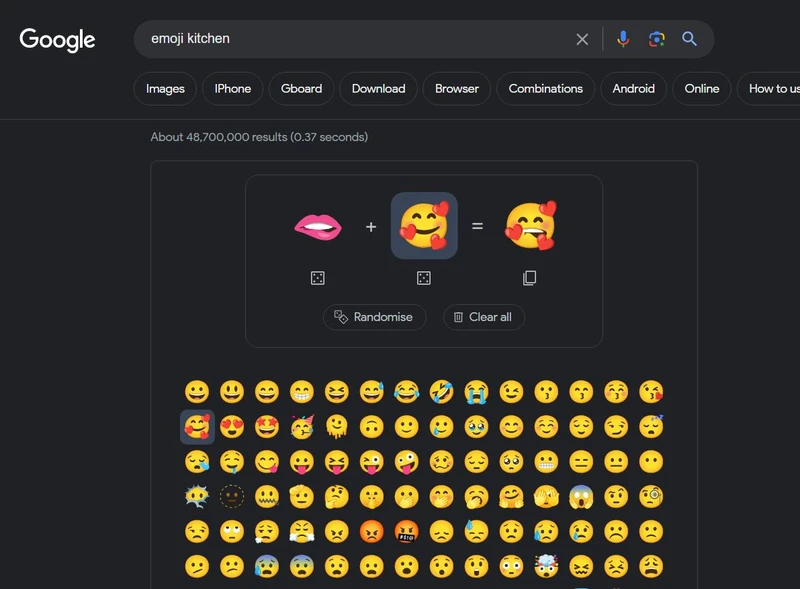This screenshot has width=800, height=589.
Task: Select the face screaming in fear emoji
Action: 581,497
